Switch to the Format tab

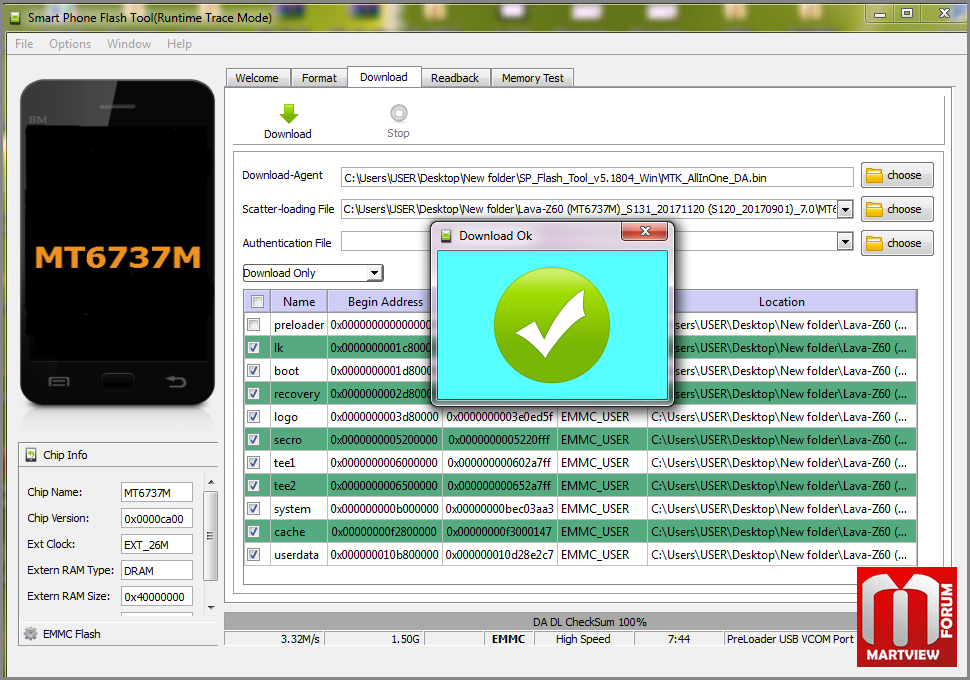tap(319, 78)
